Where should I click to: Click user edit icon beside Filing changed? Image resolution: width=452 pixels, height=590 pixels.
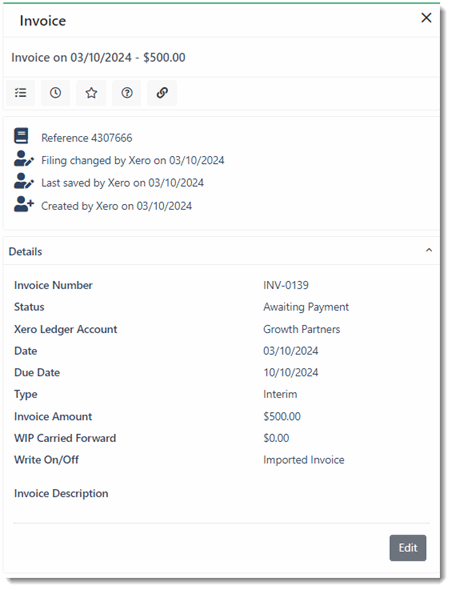tap(24, 159)
